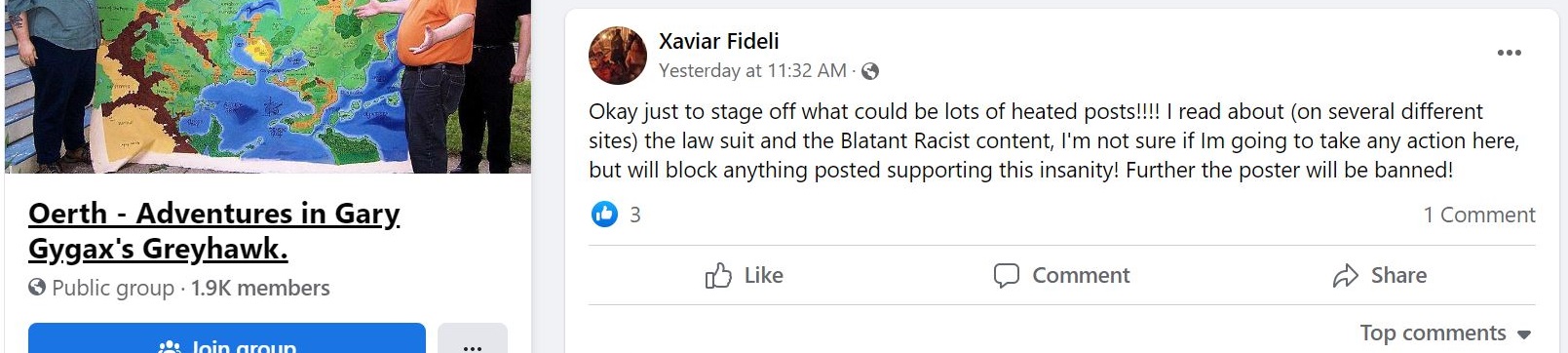This screenshot has height=353, width=1568.
Task: Open the group's three-dot more menu
Action: point(473,341)
